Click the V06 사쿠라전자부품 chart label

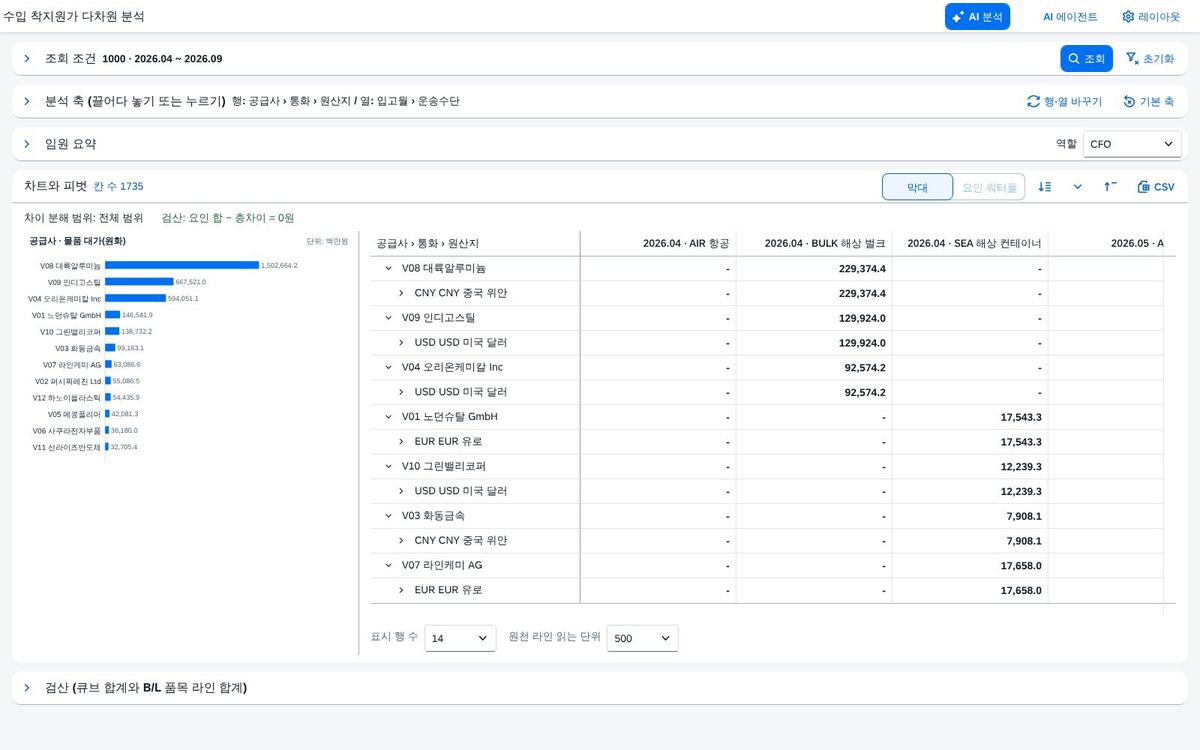pos(67,430)
